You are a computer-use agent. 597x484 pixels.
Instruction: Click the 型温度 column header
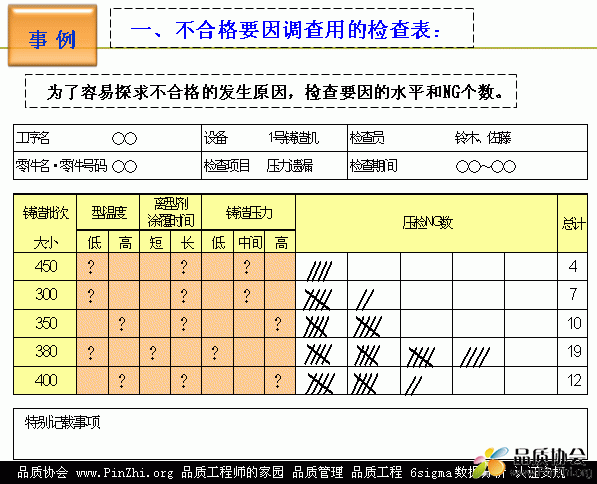108,212
